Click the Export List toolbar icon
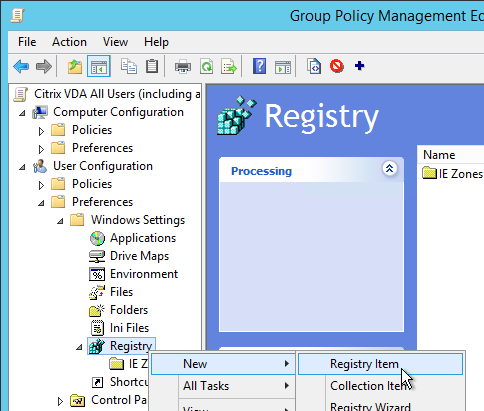Screen dimensions: 484x411 229,66
